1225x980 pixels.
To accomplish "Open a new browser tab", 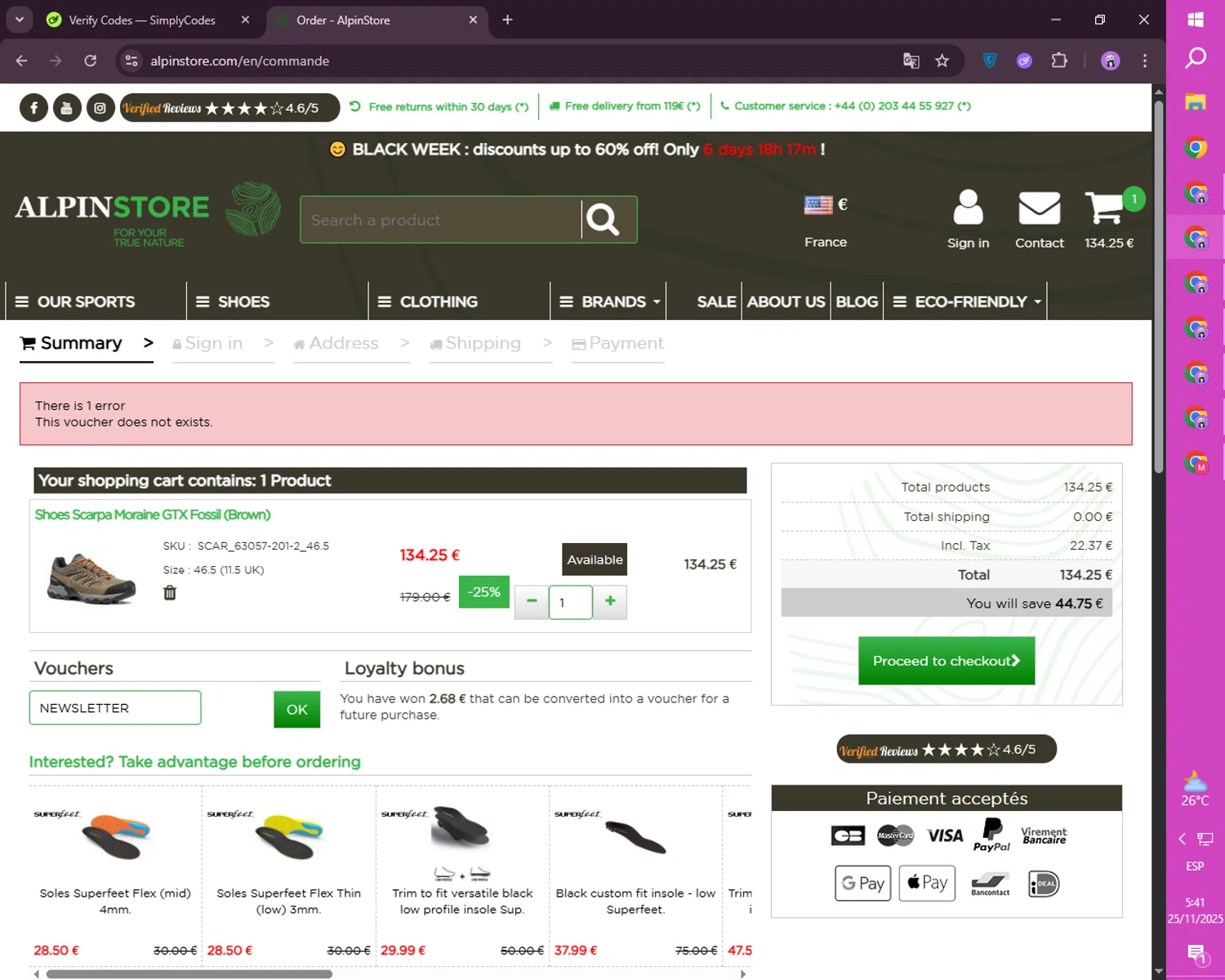I will pos(507,20).
